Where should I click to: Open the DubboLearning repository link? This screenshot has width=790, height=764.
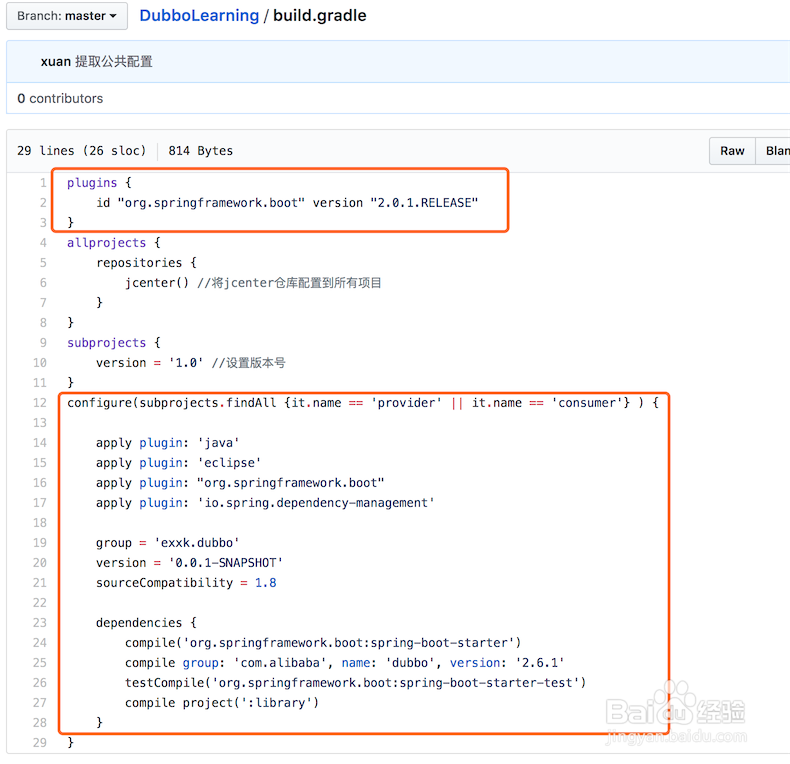coord(199,16)
